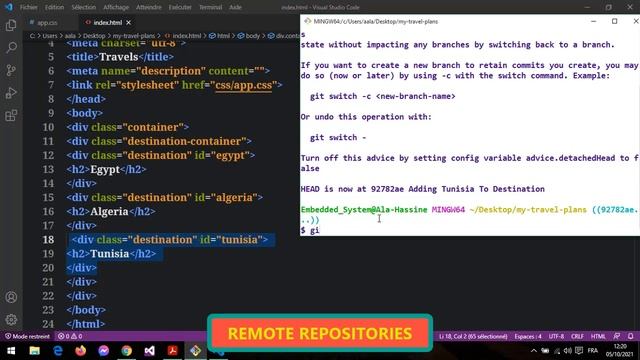Click the closing html tag on line 24
This screenshot has height=360, width=640.
[x=86, y=324]
